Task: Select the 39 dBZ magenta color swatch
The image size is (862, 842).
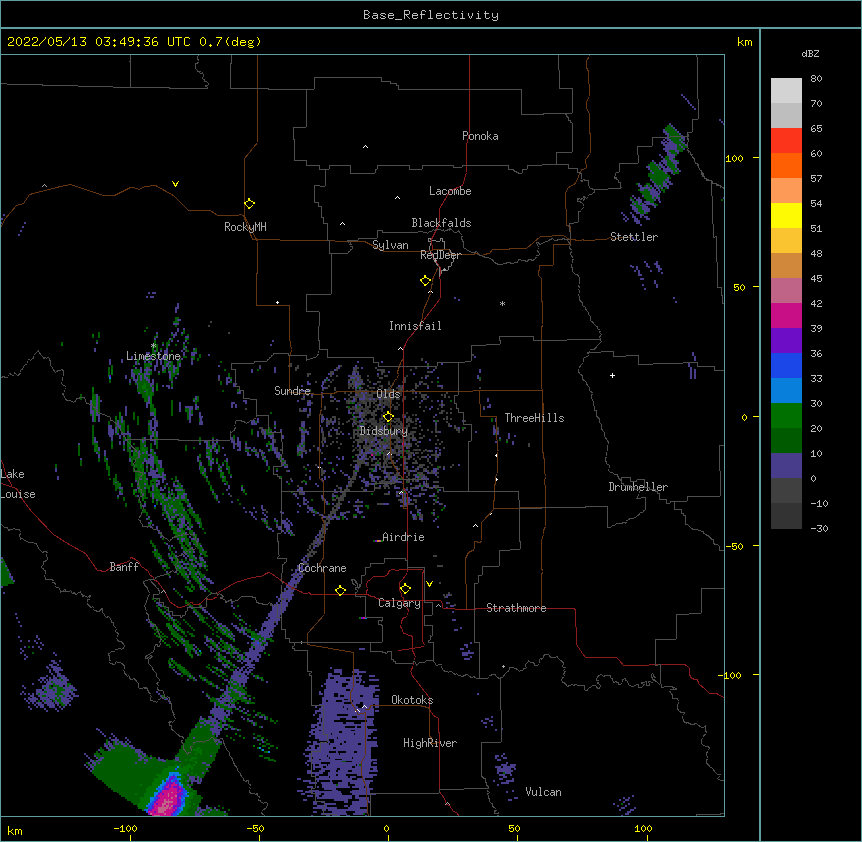Action: 786,315
